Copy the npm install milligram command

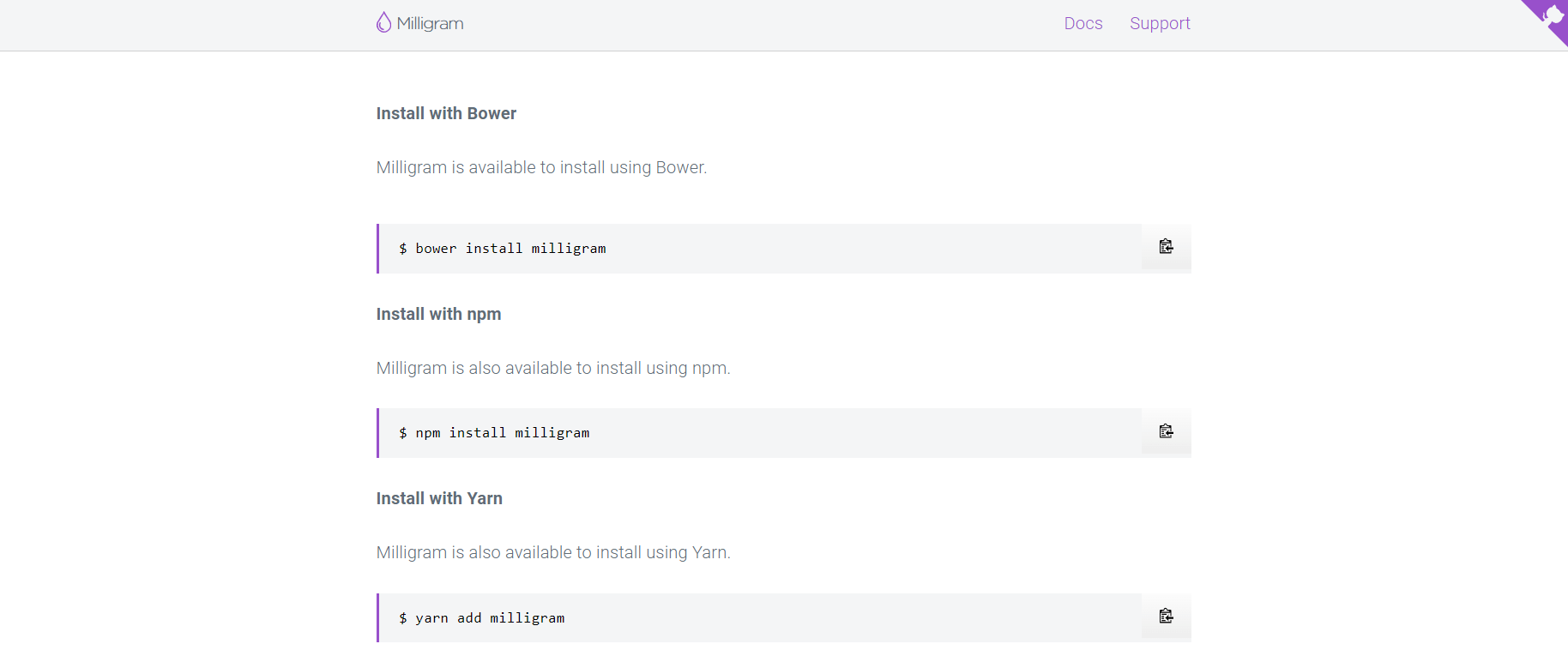tap(1166, 431)
